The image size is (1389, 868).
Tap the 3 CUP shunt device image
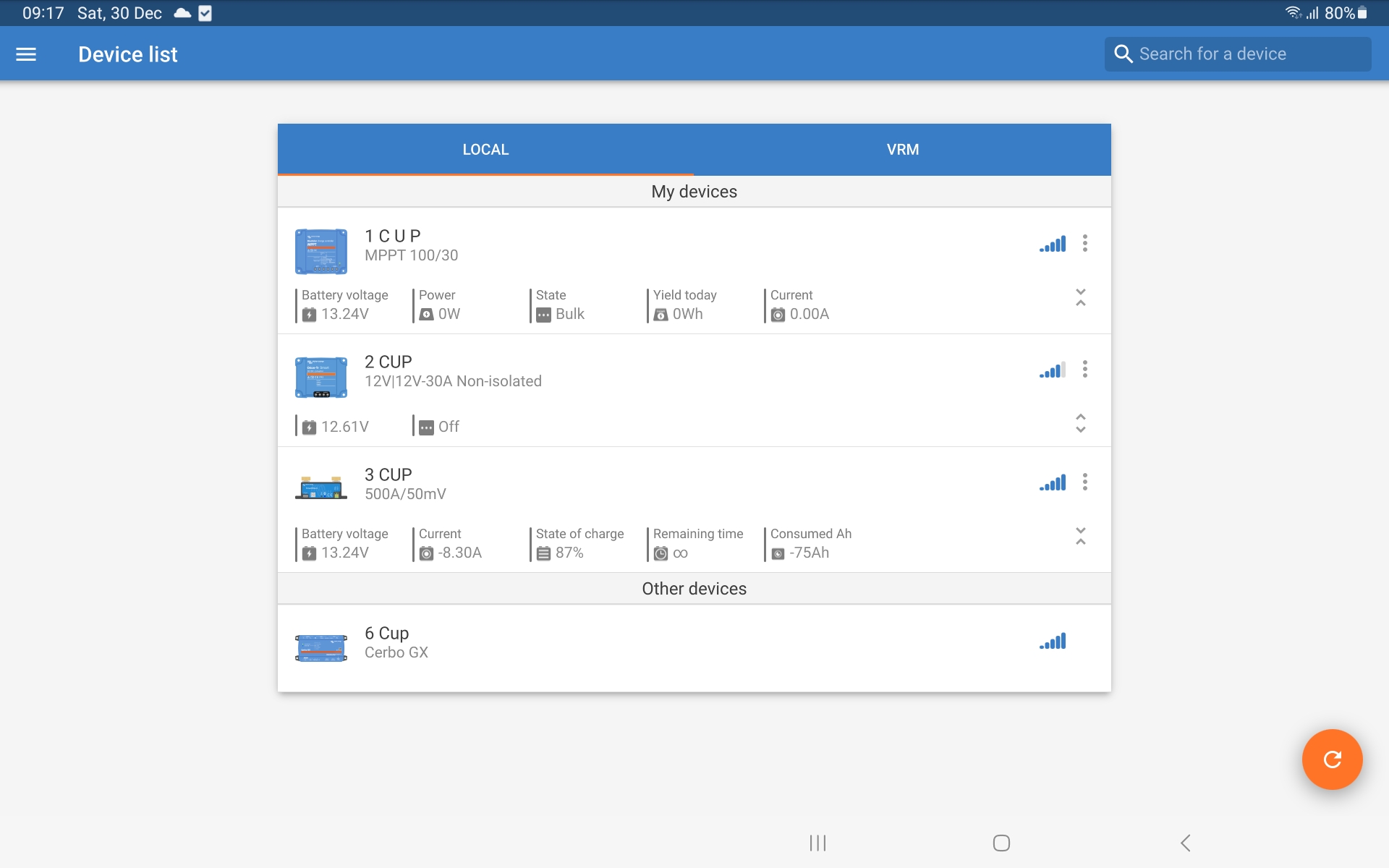(x=321, y=488)
